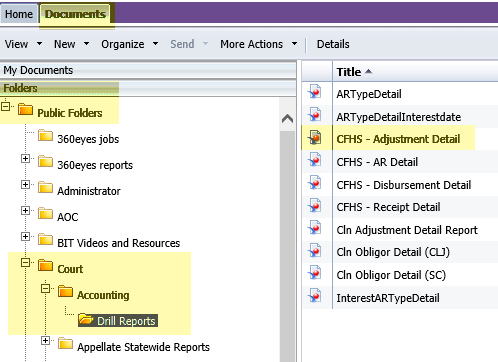Viewport: 498px width, 362px height.
Task: Collapse the Accounting folder node
Action: [45, 289]
